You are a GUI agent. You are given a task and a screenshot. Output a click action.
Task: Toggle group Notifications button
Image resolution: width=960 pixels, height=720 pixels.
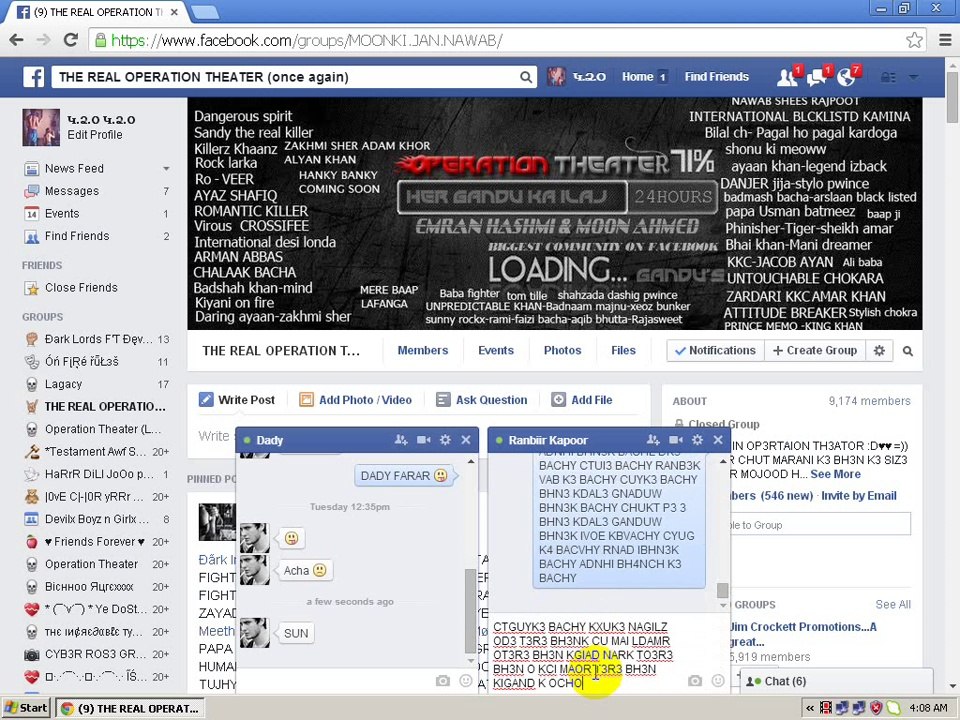pos(716,351)
